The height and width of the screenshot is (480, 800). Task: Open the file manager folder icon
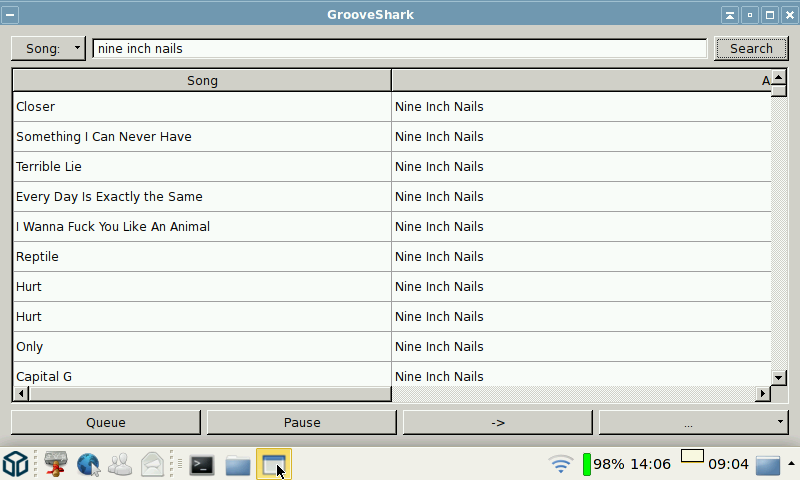tap(237, 464)
